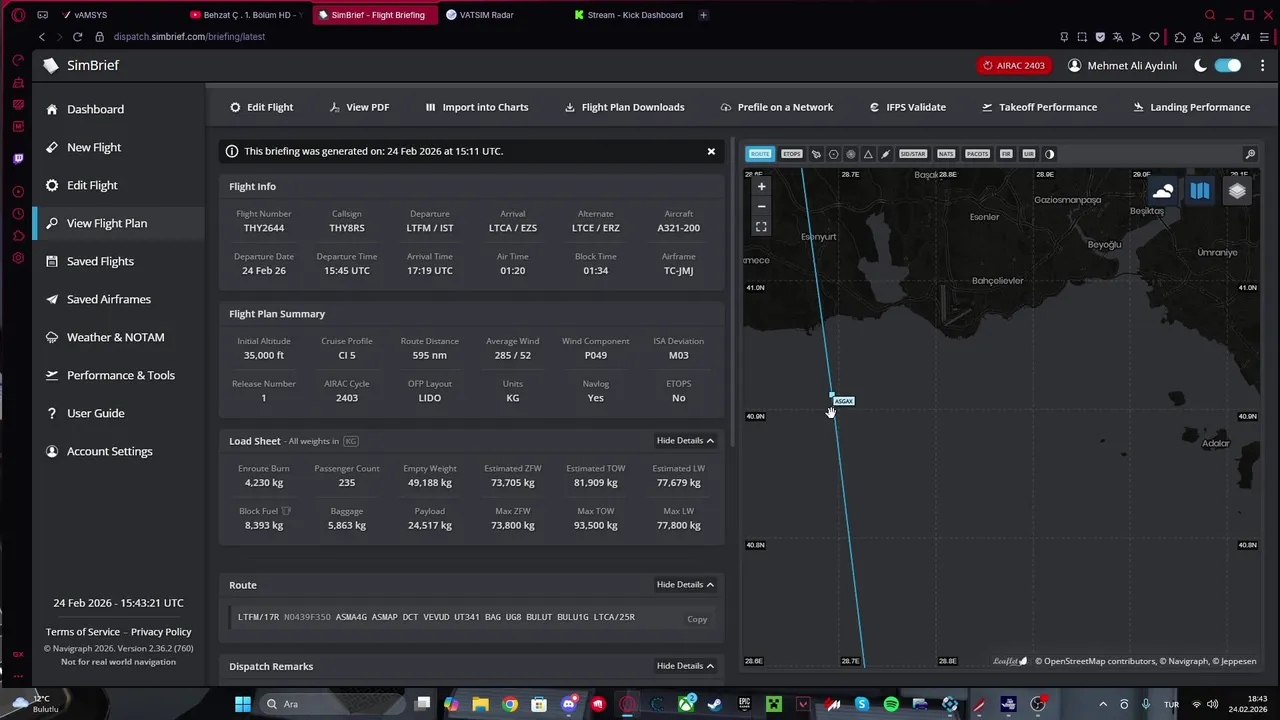The width and height of the screenshot is (1280, 720).
Task: Select Edit Flight in the sidebar
Action: [x=92, y=185]
